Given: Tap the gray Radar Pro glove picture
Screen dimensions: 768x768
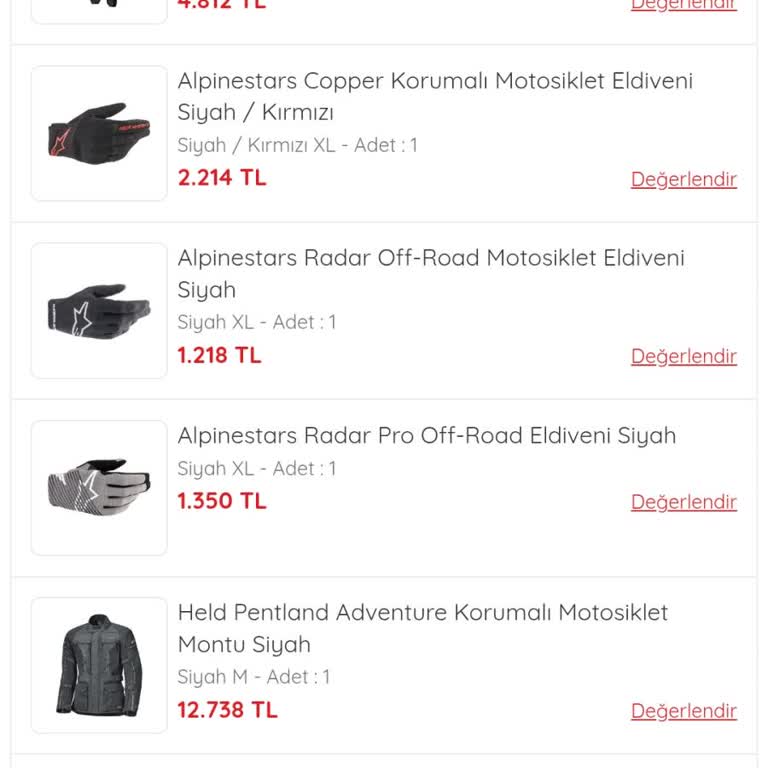Looking at the screenshot, I should (x=99, y=487).
